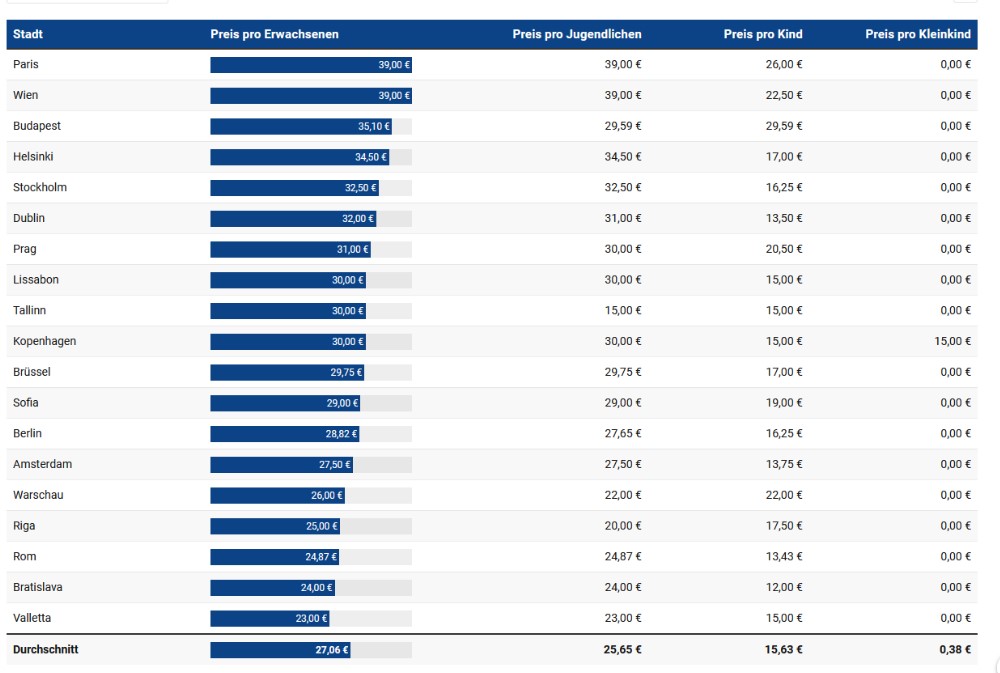Click the Preis pro Jugendlichen header
Screen dimensions: 1000x673
(x=577, y=34)
